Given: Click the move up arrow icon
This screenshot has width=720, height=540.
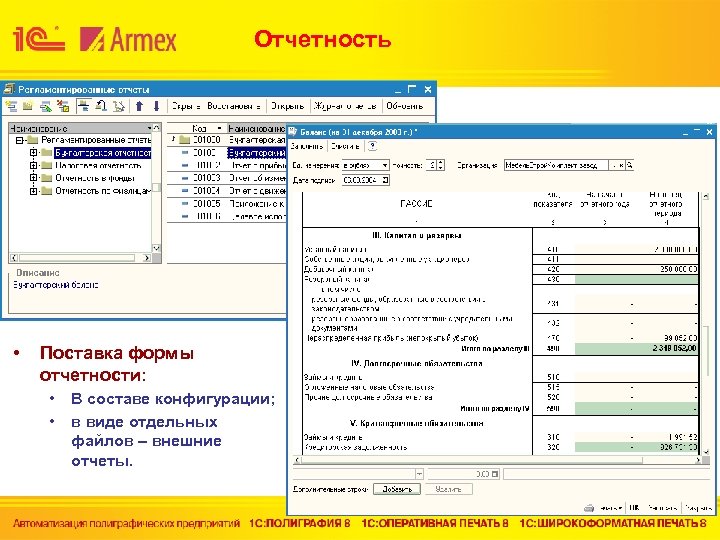Looking at the screenshot, I should 140,106.
